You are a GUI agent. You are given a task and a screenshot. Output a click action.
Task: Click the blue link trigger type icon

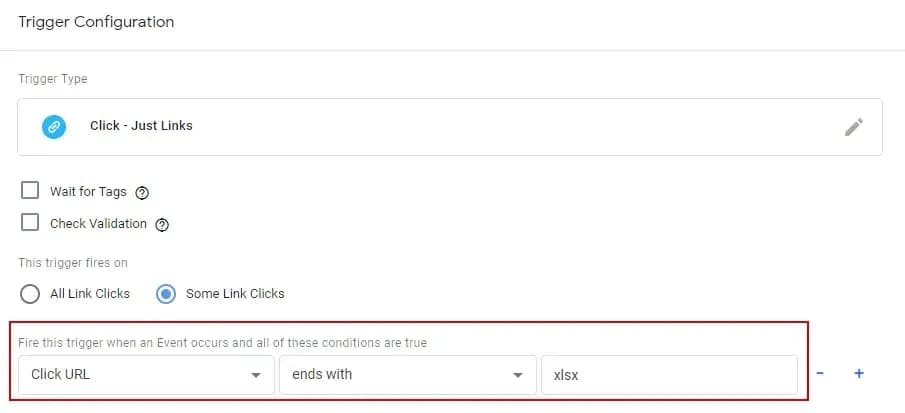tap(53, 126)
